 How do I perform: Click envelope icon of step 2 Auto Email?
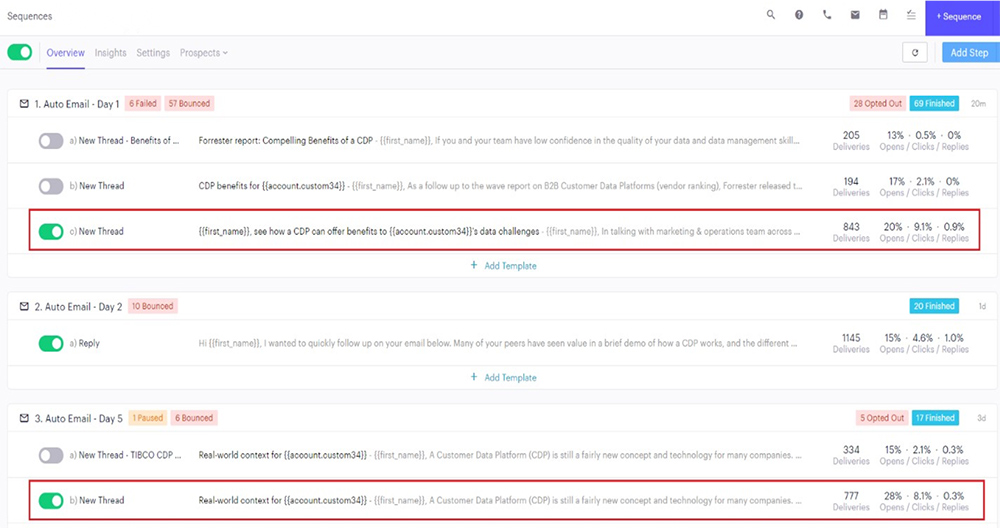coord(24,306)
